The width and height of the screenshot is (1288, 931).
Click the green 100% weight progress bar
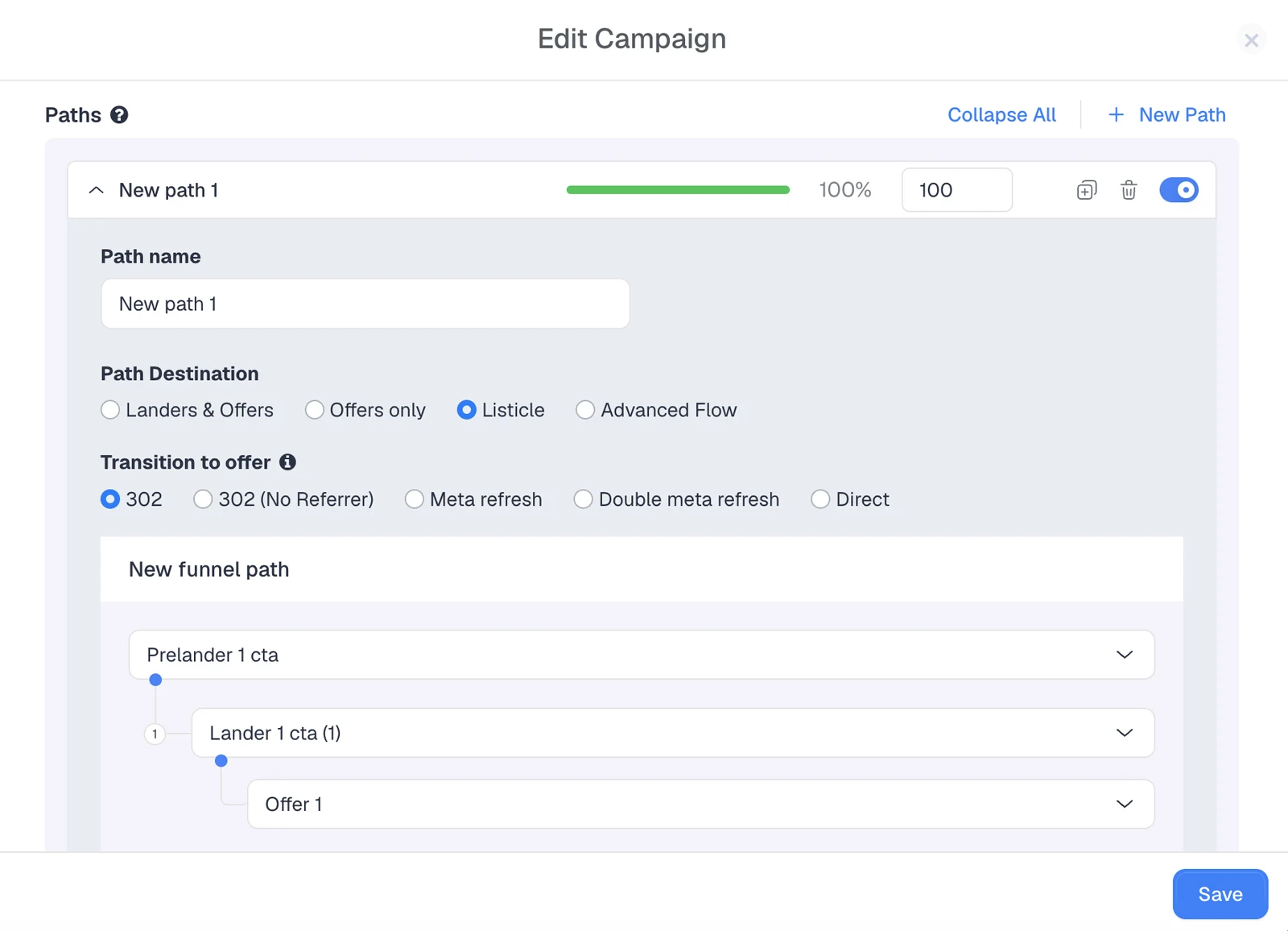click(678, 190)
